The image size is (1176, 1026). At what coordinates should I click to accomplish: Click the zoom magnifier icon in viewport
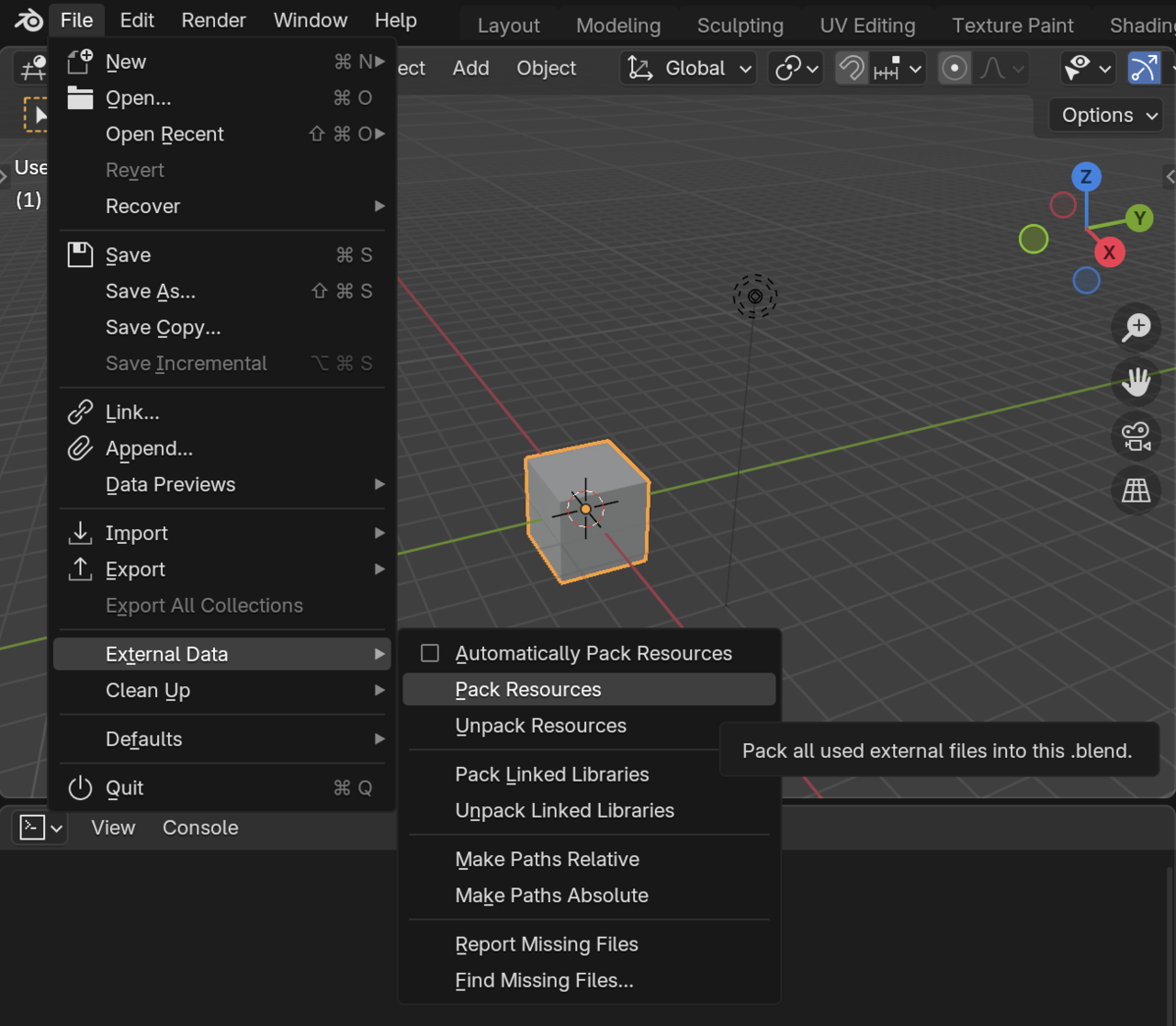coord(1136,327)
